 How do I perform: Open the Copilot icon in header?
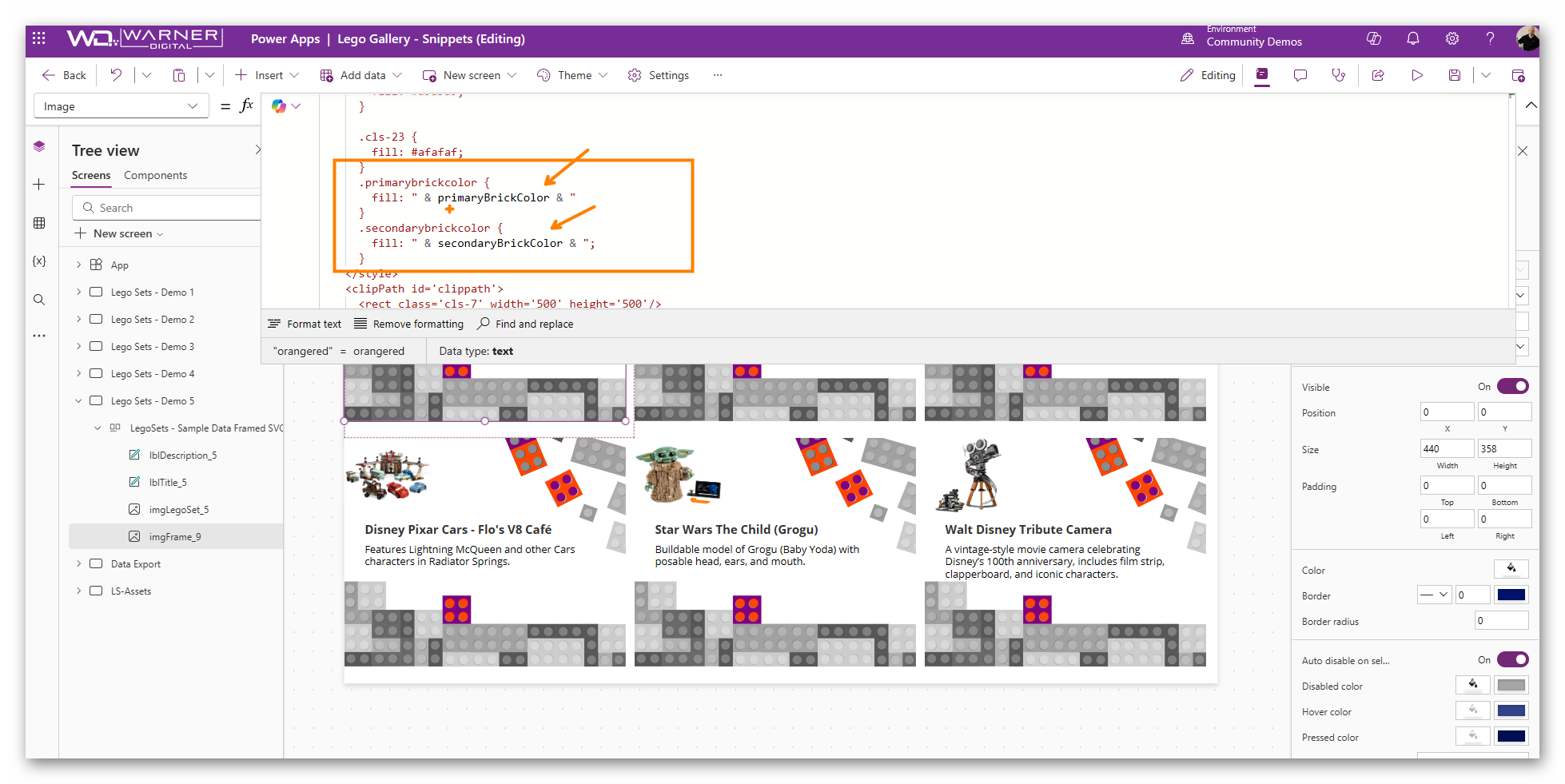(1374, 38)
